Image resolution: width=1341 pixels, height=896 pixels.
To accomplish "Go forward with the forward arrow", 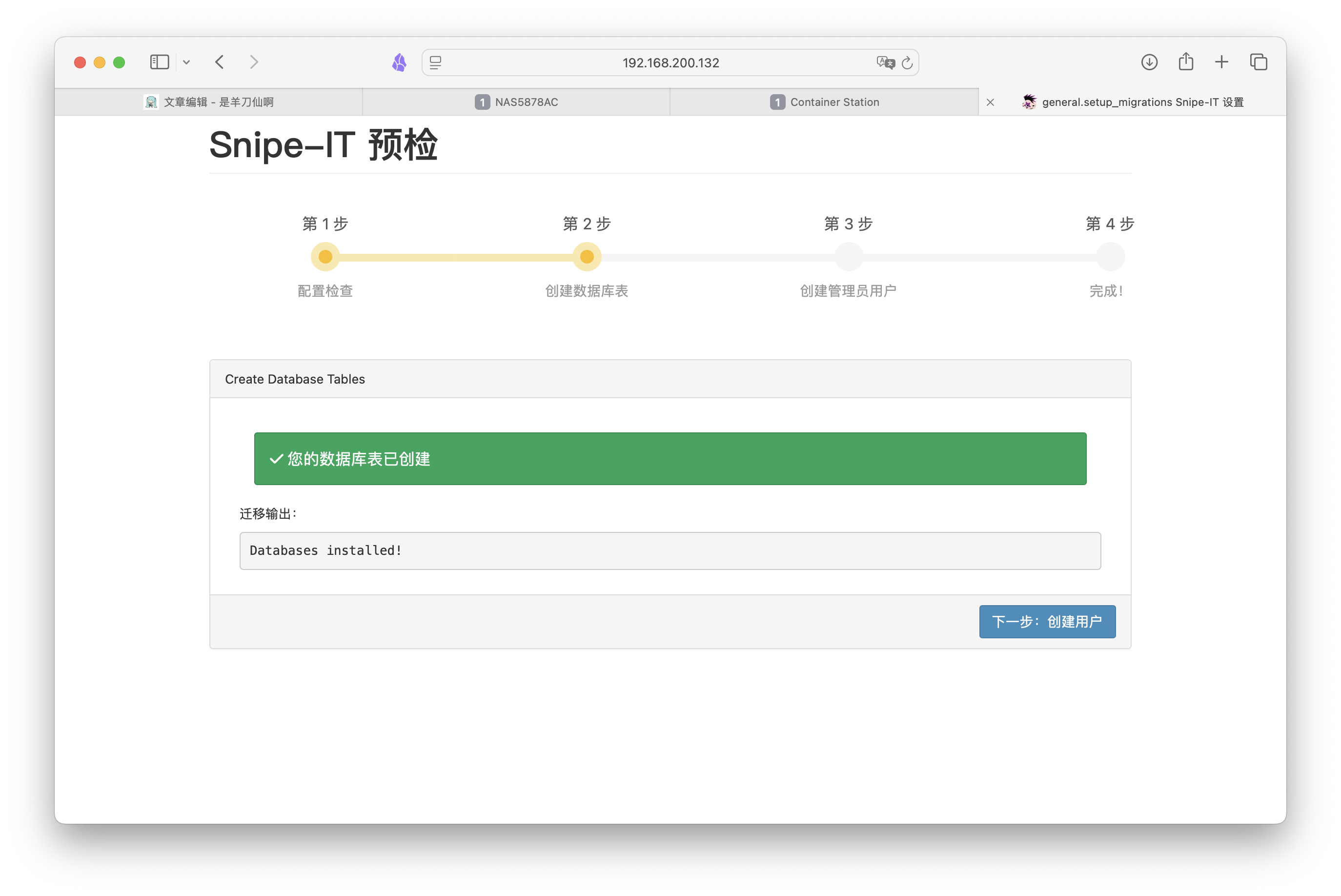I will (x=254, y=61).
